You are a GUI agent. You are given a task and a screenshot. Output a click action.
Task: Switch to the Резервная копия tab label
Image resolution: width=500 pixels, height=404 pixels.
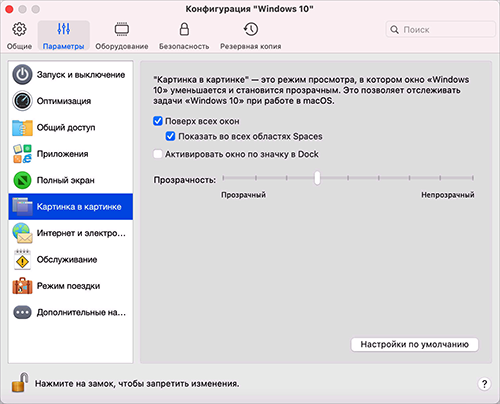point(250,46)
